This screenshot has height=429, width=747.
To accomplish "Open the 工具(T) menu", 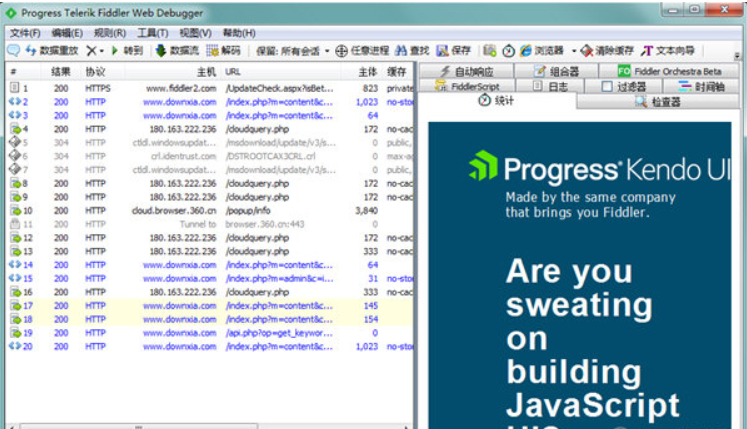I will pyautogui.click(x=153, y=33).
